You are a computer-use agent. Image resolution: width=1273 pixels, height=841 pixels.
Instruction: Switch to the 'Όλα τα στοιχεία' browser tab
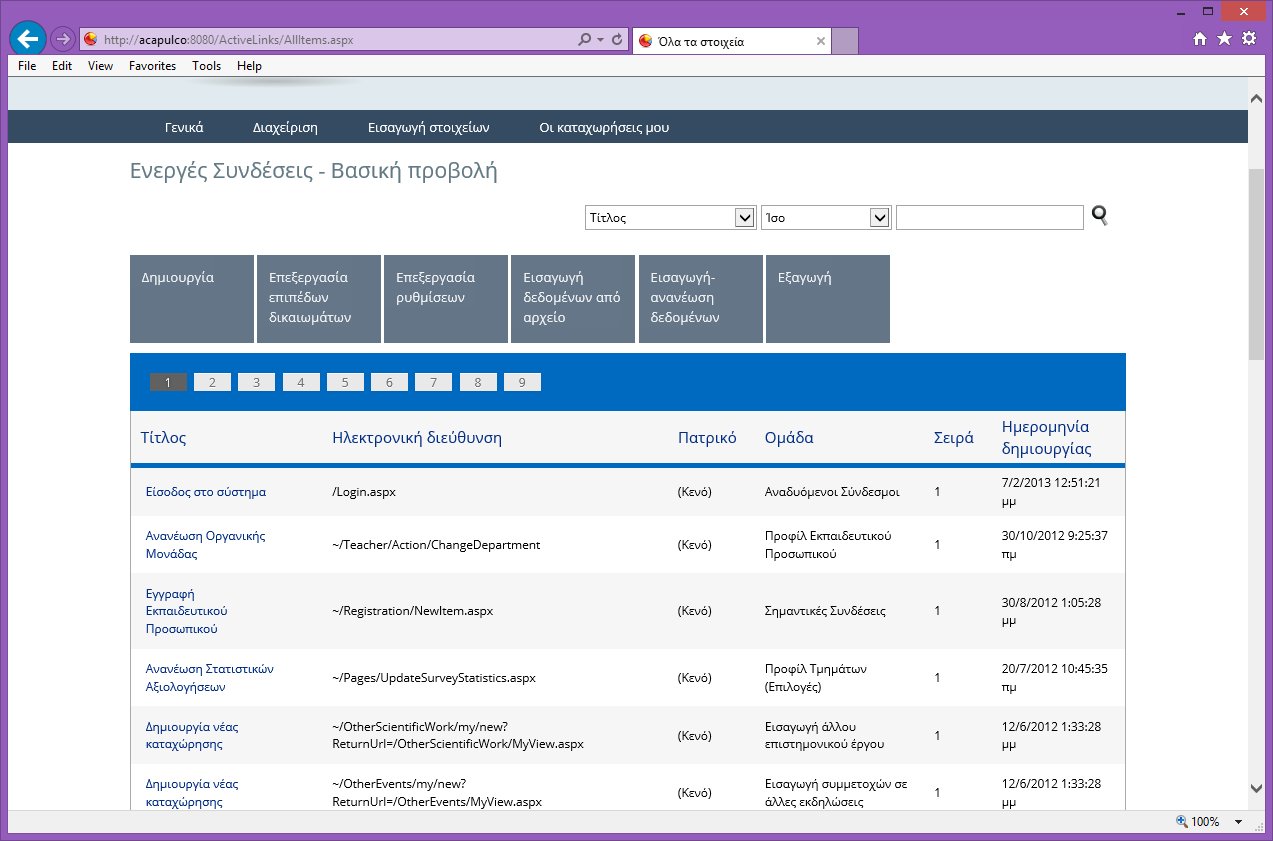[x=732, y=41]
